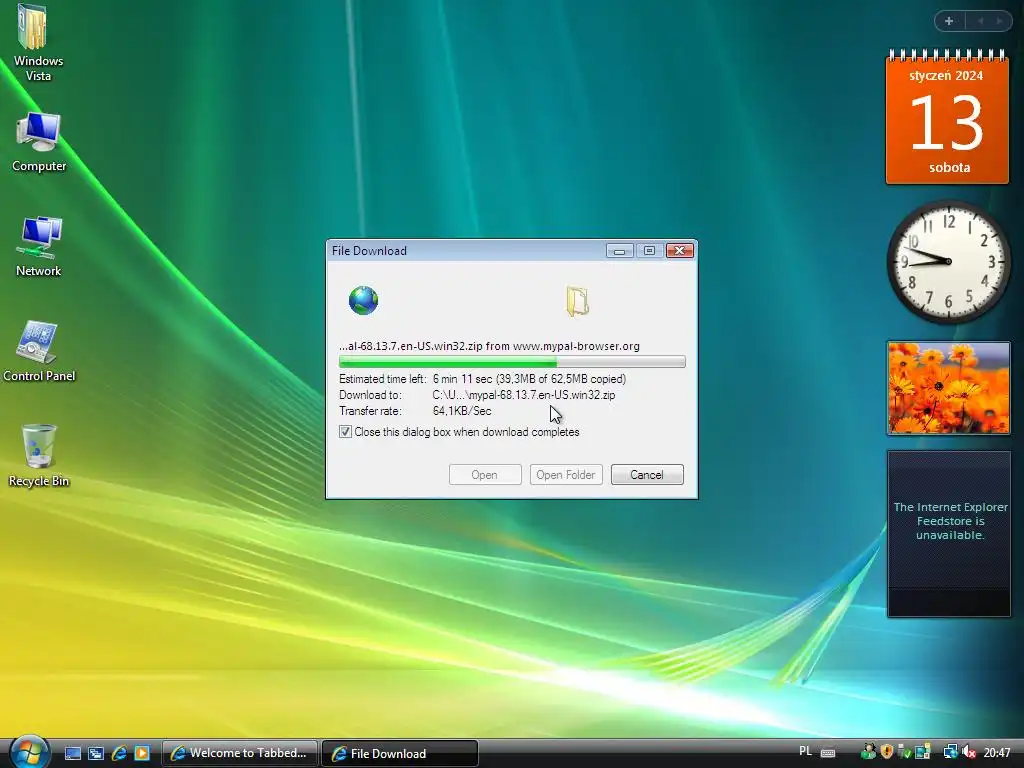1024x768 pixels.
Task: Click the folder icon in File Download dialog
Action: tap(577, 301)
